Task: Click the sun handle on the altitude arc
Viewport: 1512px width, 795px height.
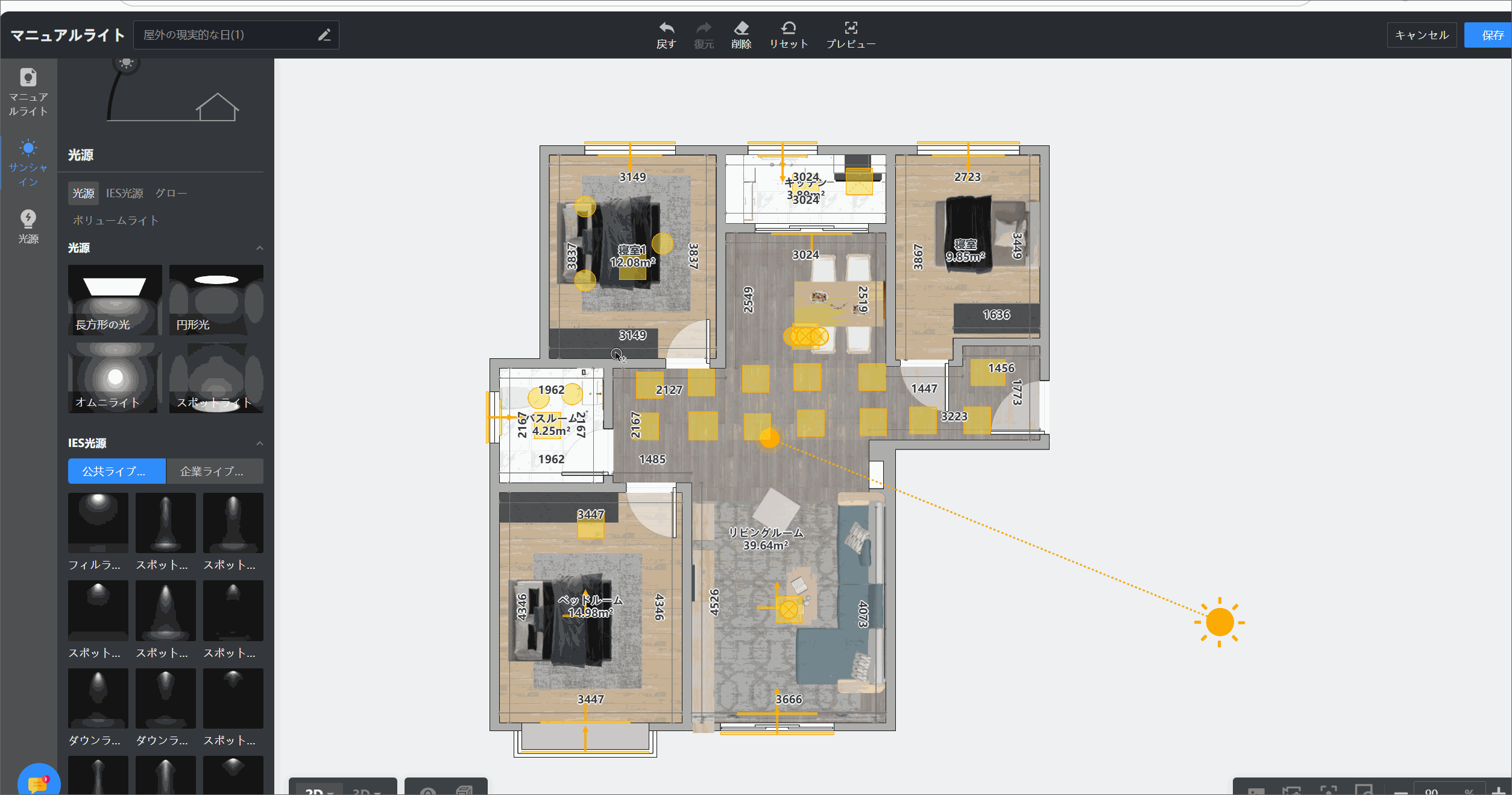Action: pyautogui.click(x=126, y=62)
